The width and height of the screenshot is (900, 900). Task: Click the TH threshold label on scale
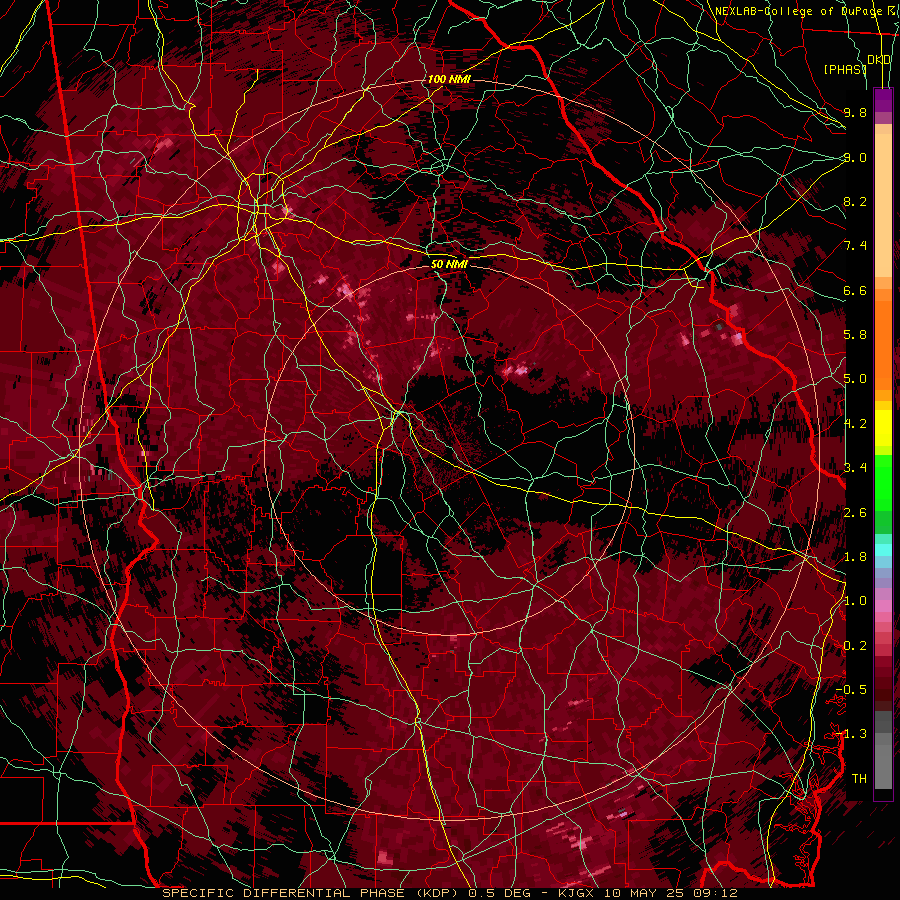click(x=859, y=779)
